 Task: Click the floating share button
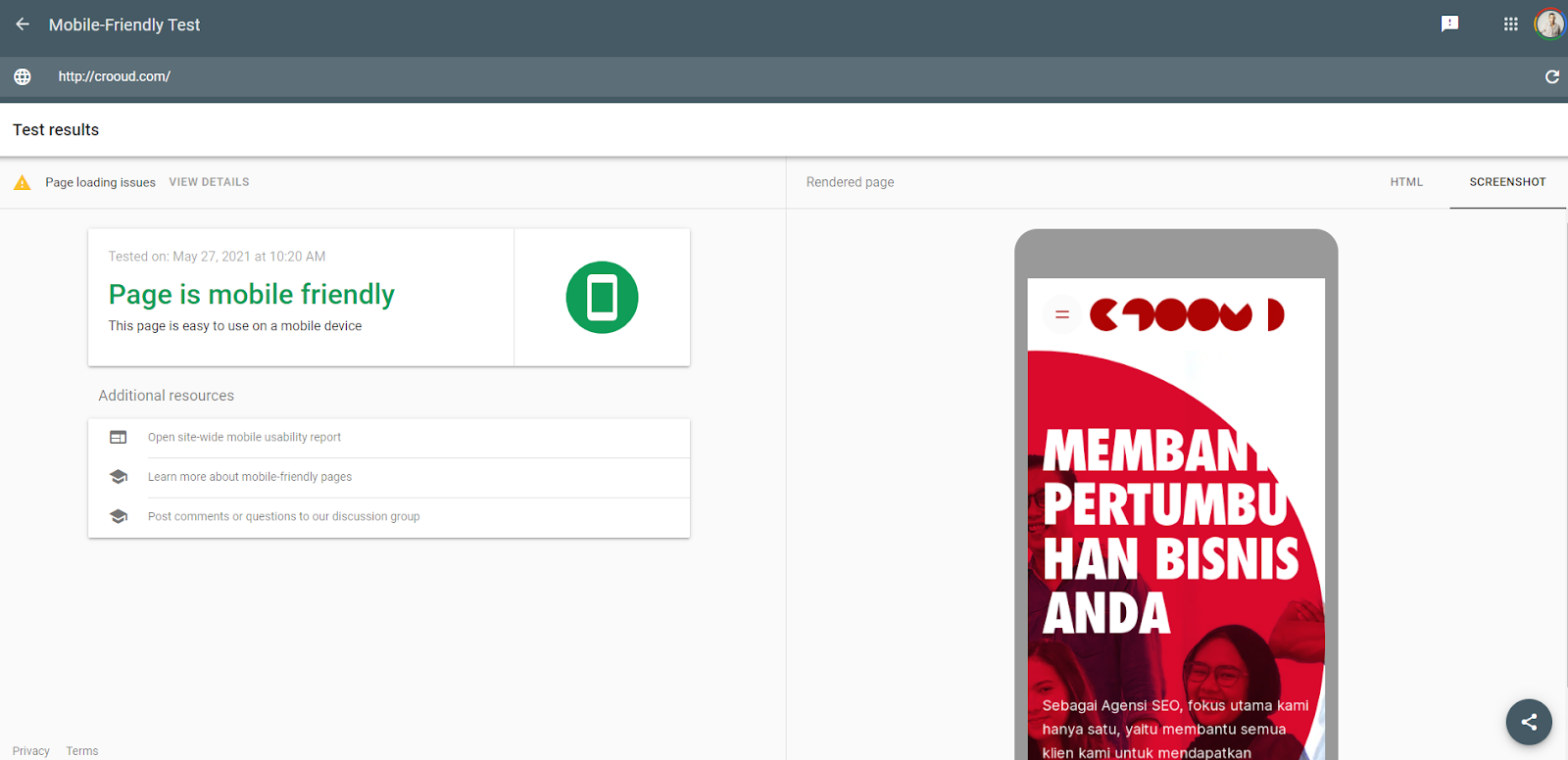tap(1529, 722)
